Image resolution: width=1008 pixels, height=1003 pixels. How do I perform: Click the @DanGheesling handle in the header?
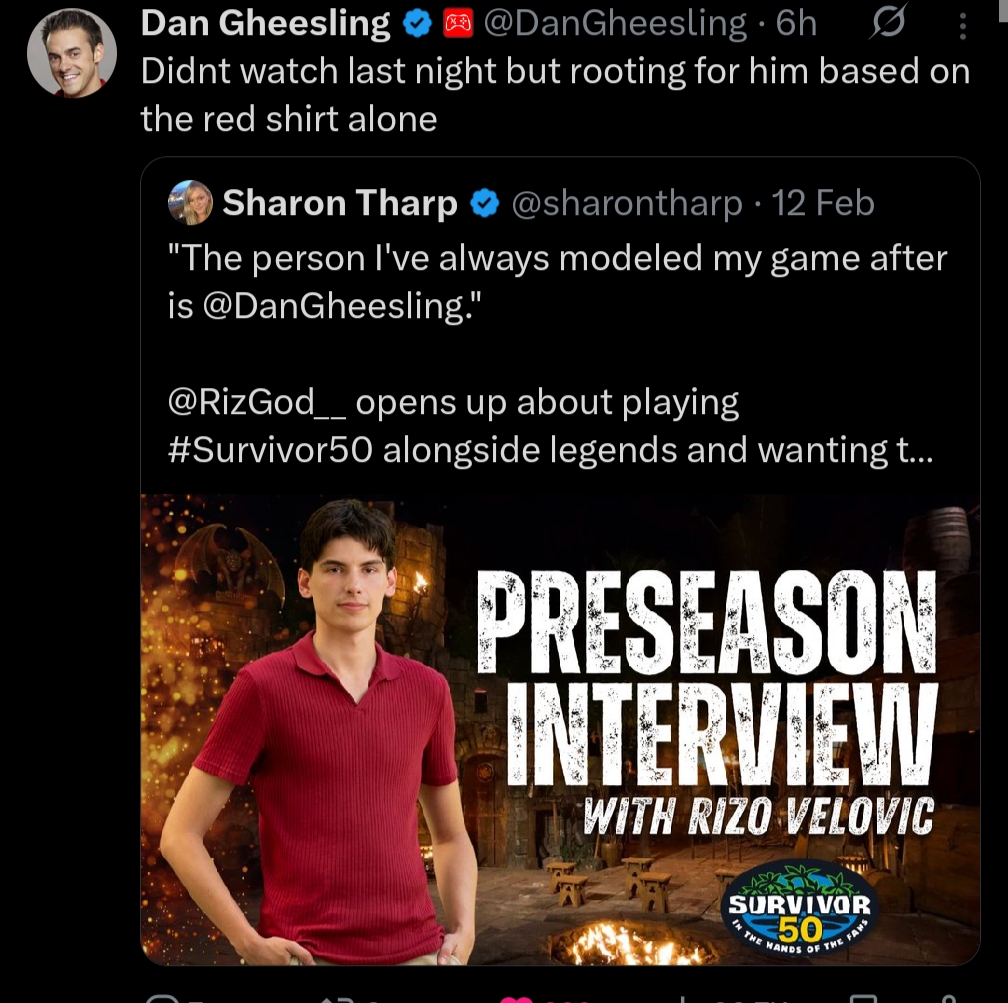(x=615, y=24)
